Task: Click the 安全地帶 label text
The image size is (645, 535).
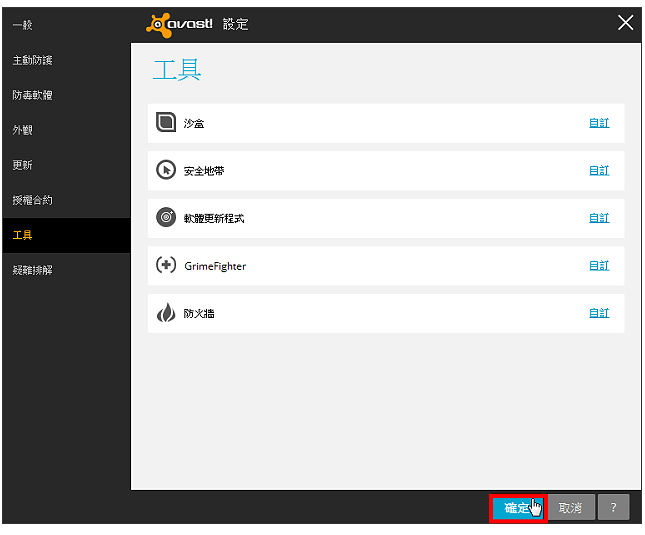Action: pos(204,171)
